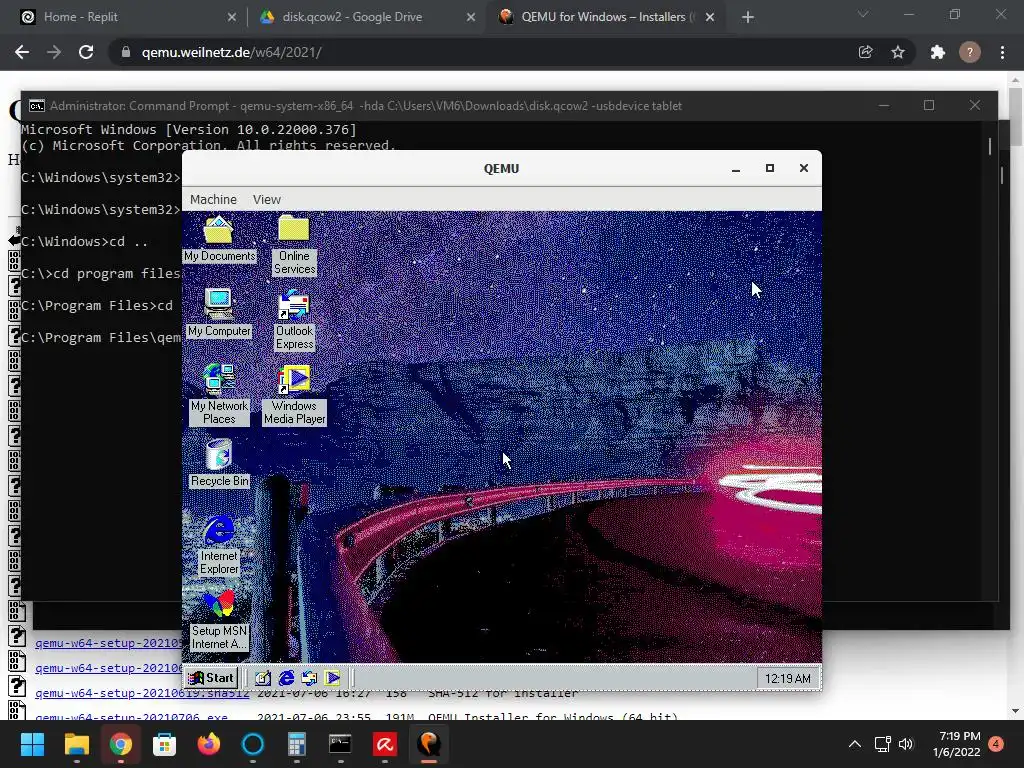Switch to Home - Replit browser tab
The image size is (1024, 768).
coord(127,17)
